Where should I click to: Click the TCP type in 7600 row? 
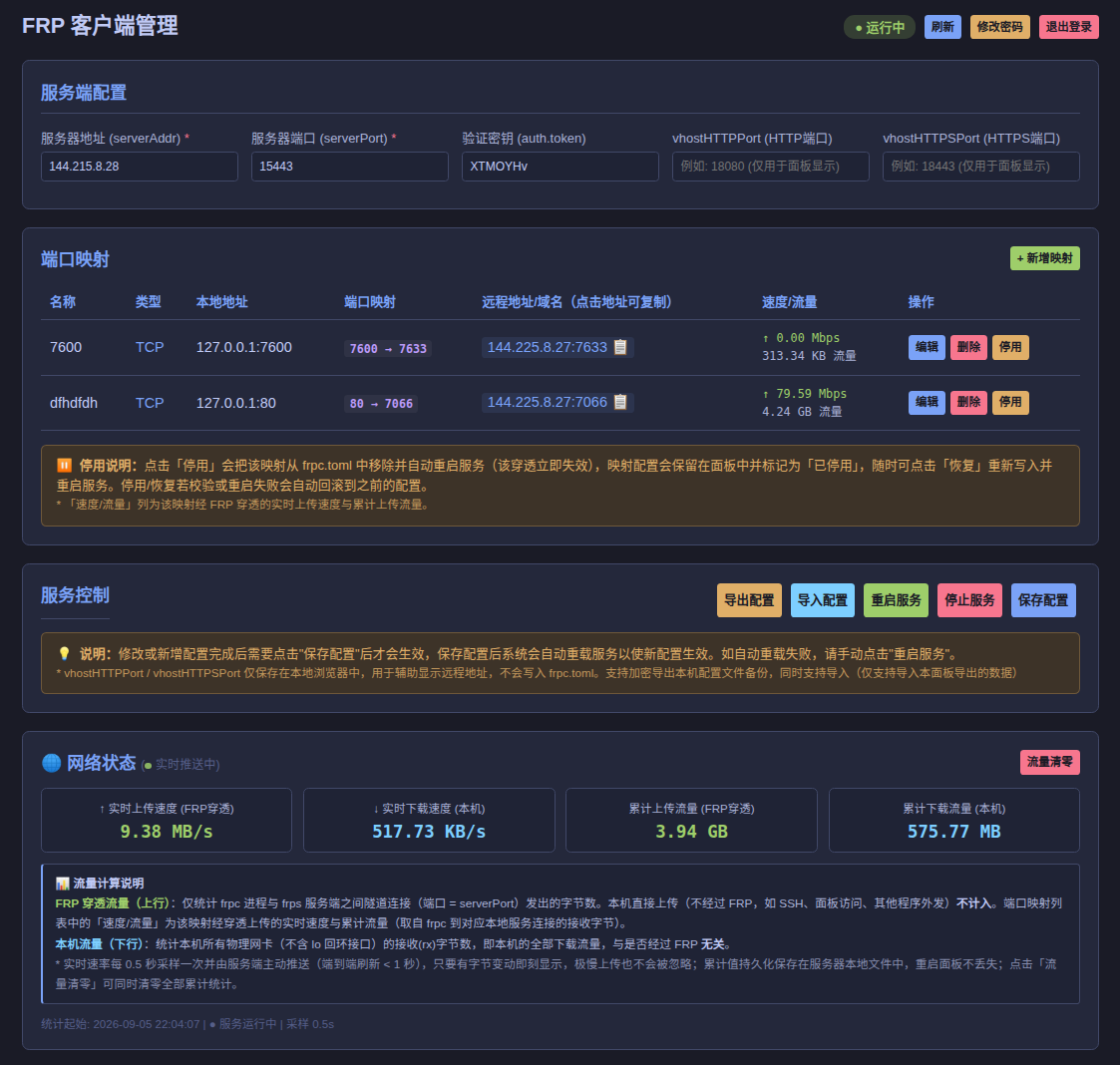150,347
